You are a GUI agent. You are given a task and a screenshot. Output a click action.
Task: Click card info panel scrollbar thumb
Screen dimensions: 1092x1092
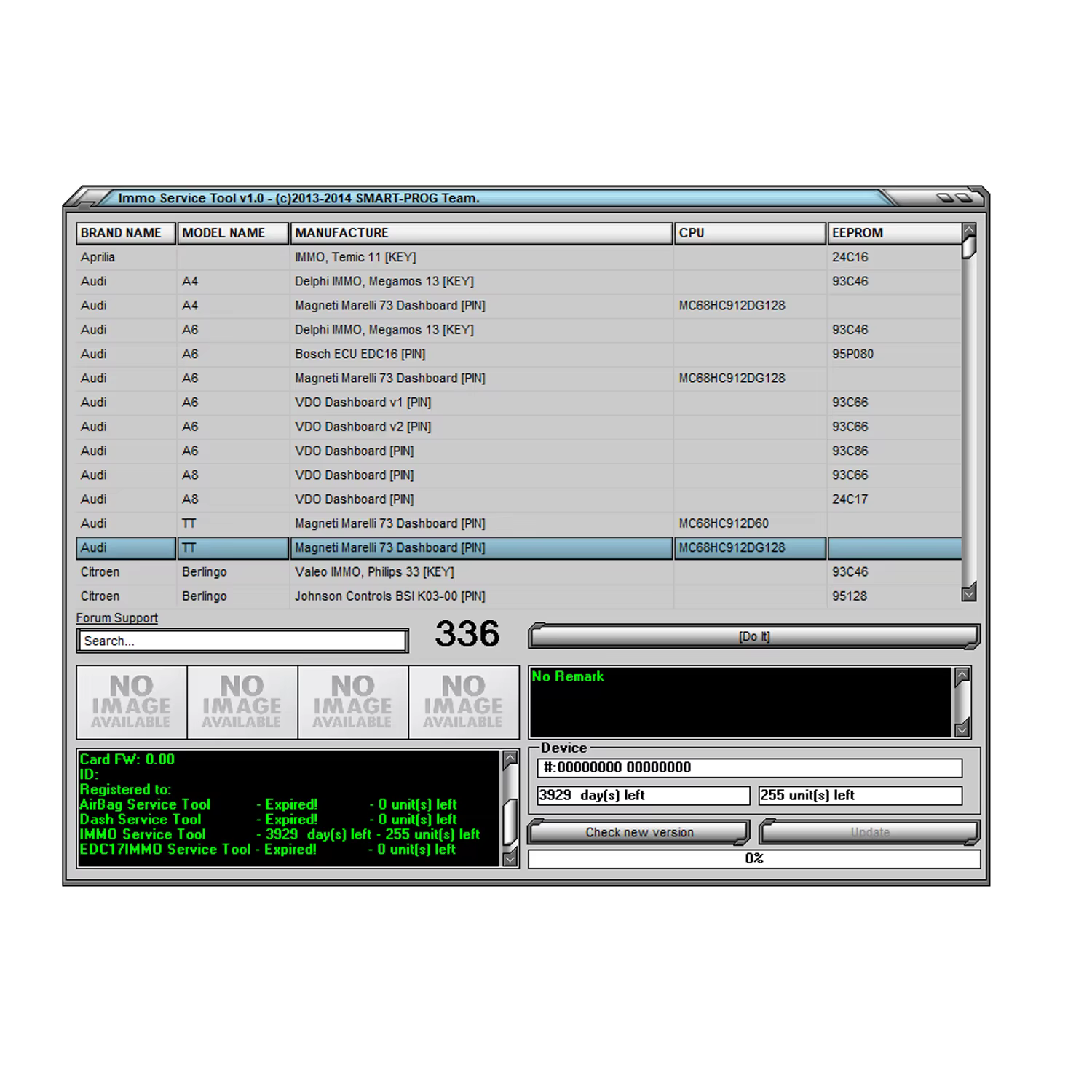(510, 821)
